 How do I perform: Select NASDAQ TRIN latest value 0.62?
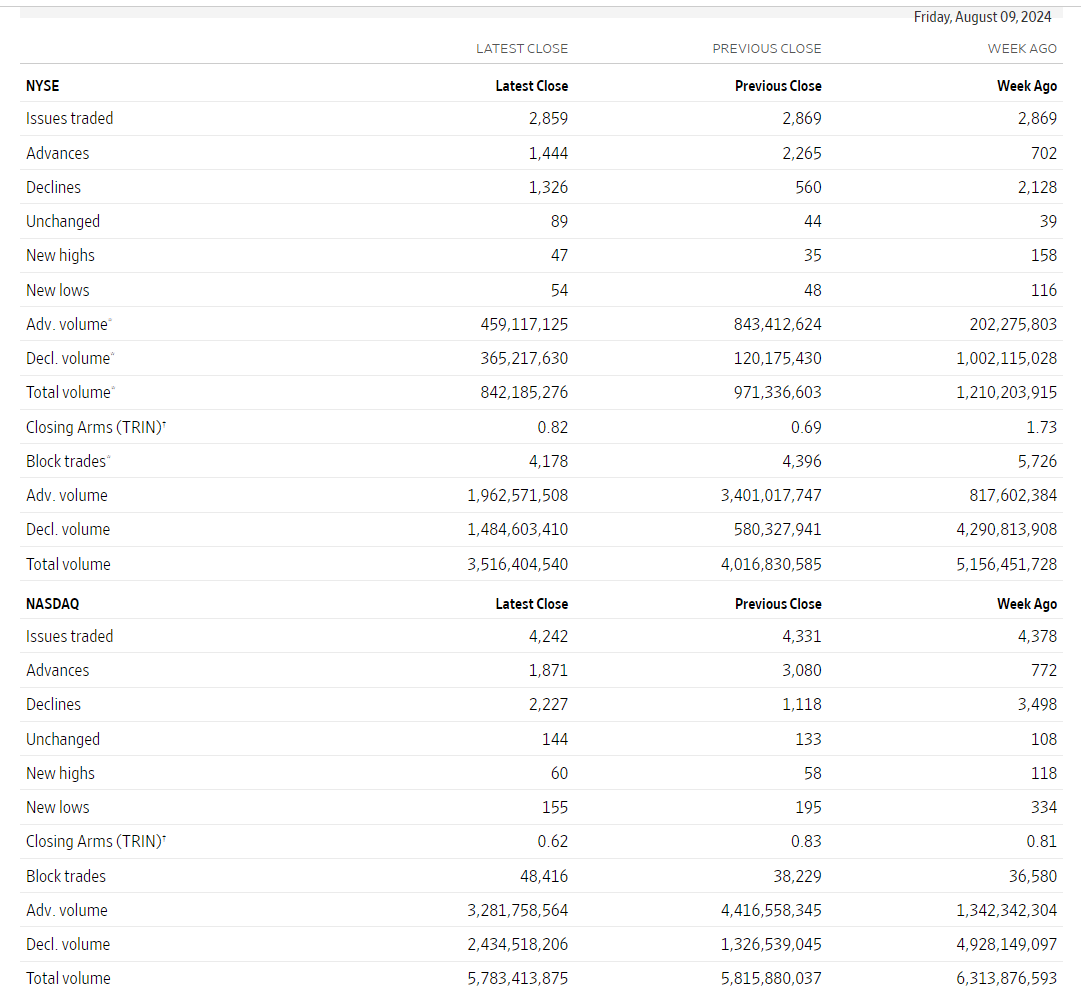click(x=553, y=842)
